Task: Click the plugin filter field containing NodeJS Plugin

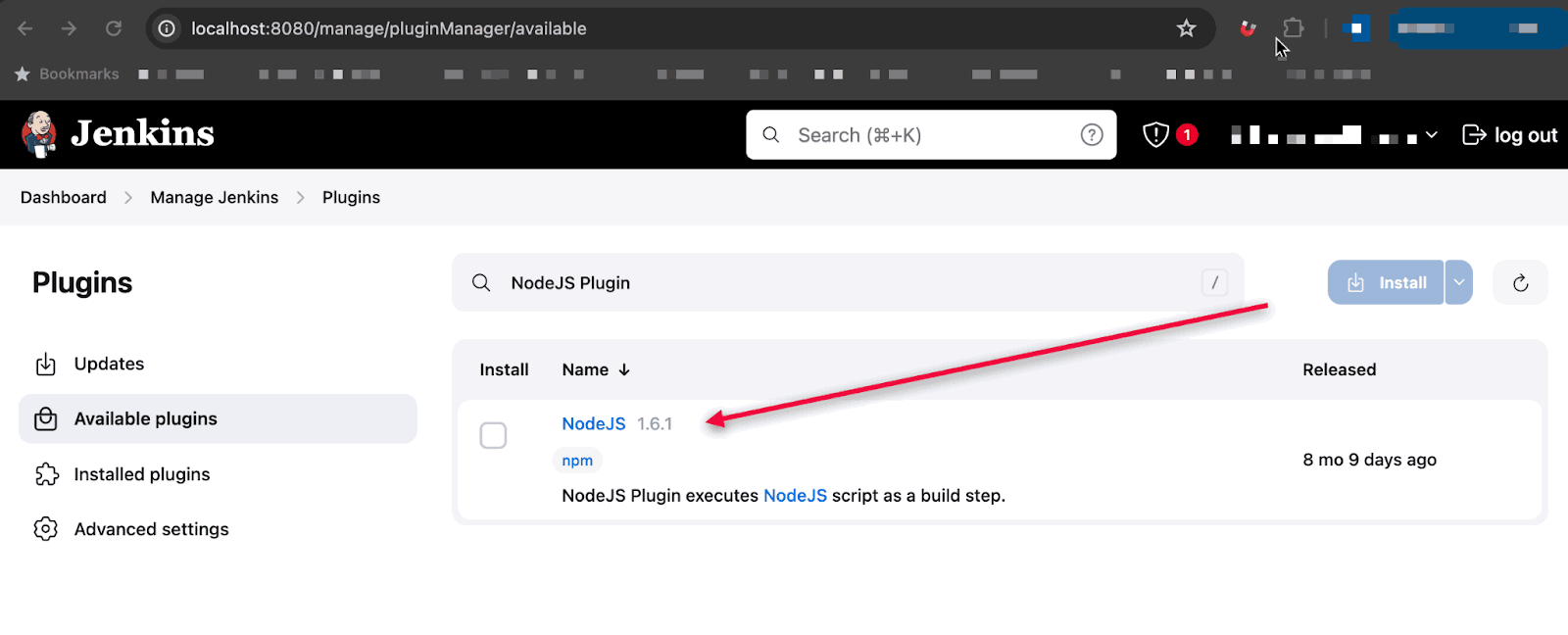Action: (848, 282)
